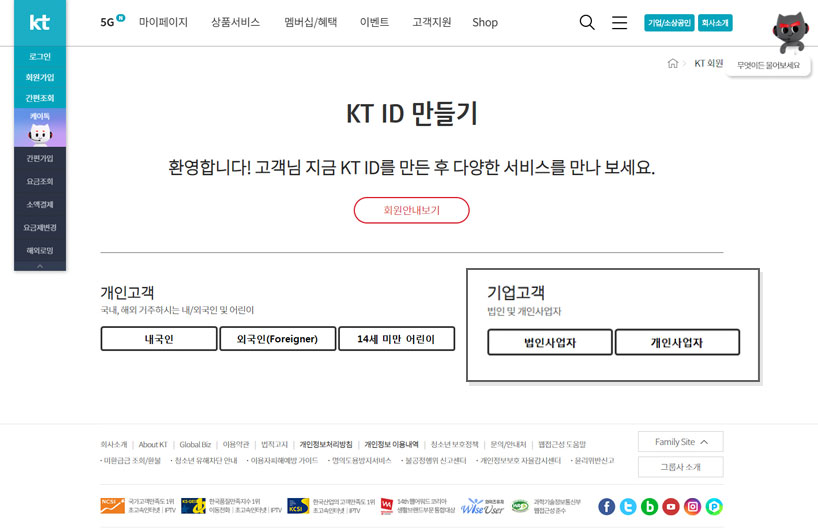Screen dimensions: 818x528
Task: Select 해외로밍 in the sidebar
Action: click(x=40, y=250)
